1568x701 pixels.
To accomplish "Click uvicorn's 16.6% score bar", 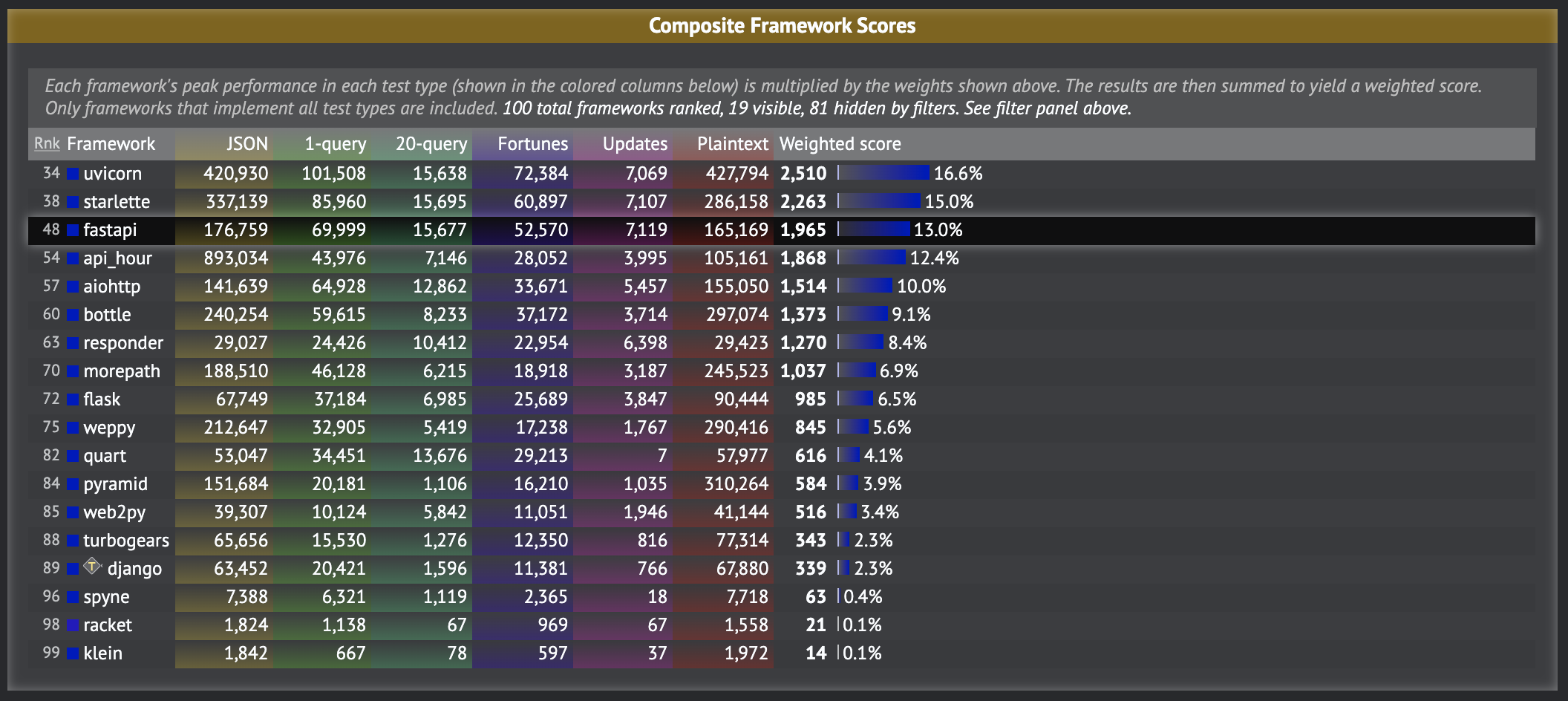I will 883,173.
